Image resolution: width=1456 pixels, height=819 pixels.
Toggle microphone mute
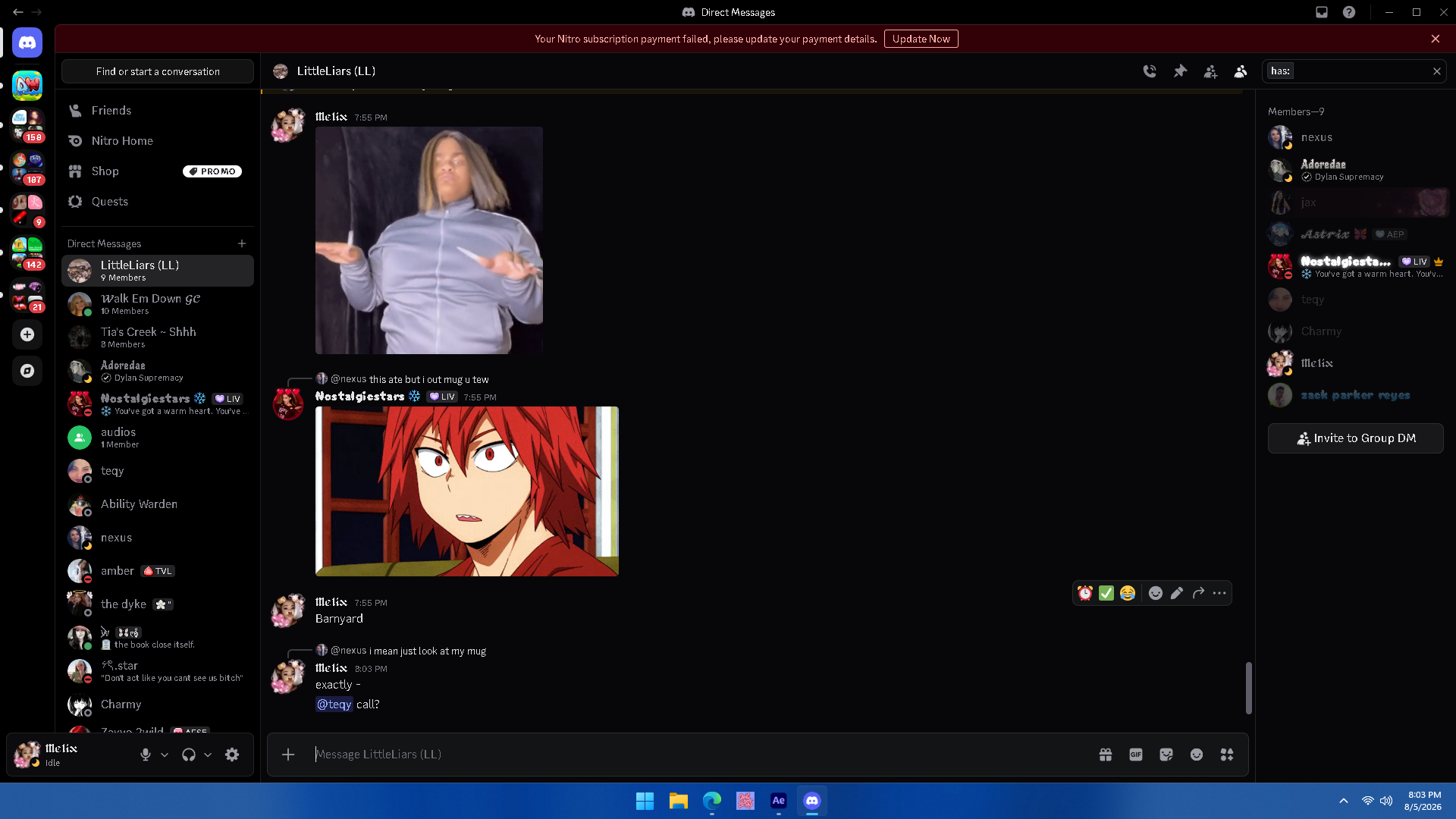coord(146,755)
